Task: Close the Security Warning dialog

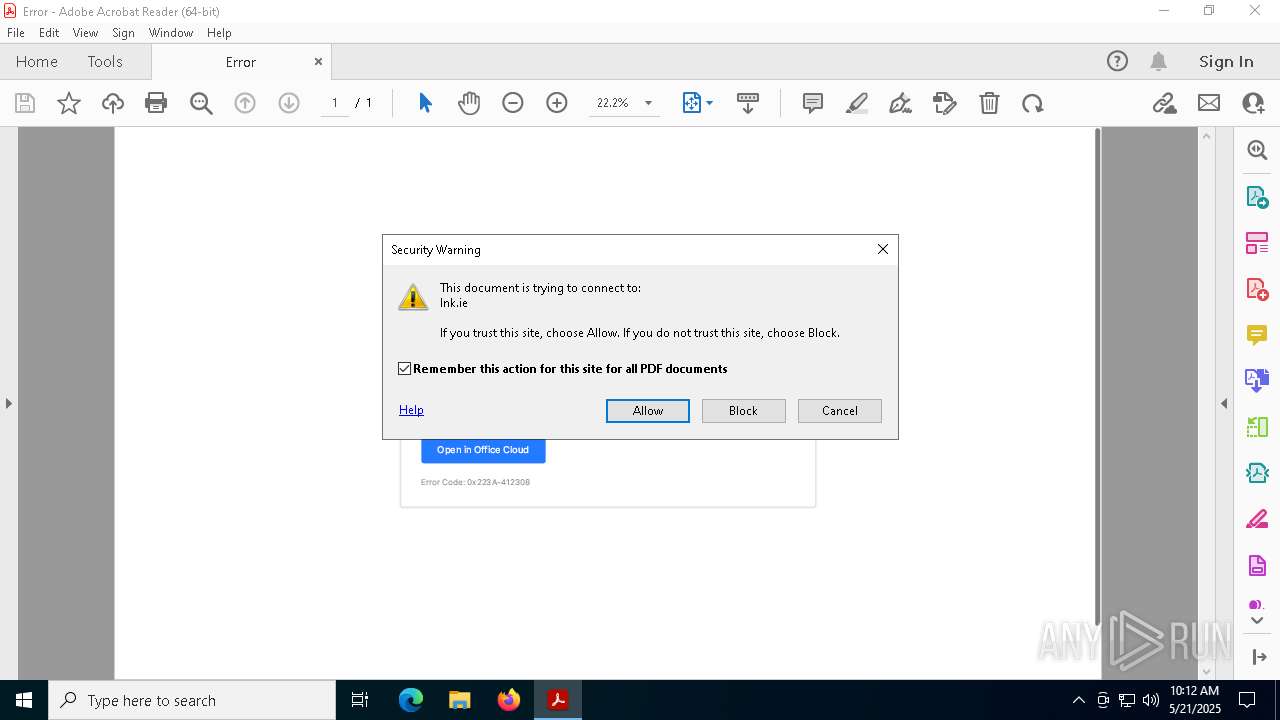Action: [x=883, y=249]
